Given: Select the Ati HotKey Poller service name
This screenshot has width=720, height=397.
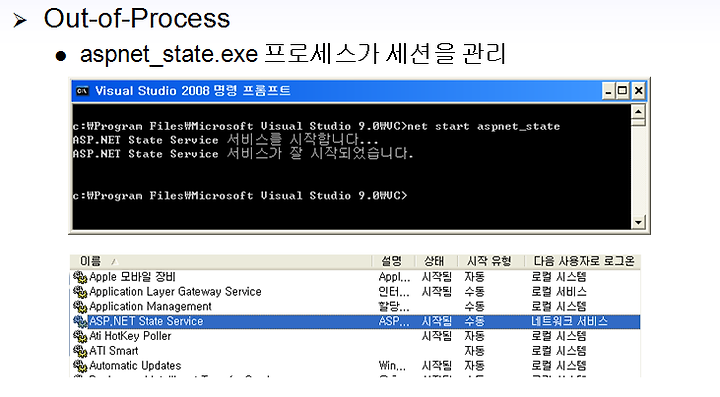Looking at the screenshot, I should (x=130, y=336).
